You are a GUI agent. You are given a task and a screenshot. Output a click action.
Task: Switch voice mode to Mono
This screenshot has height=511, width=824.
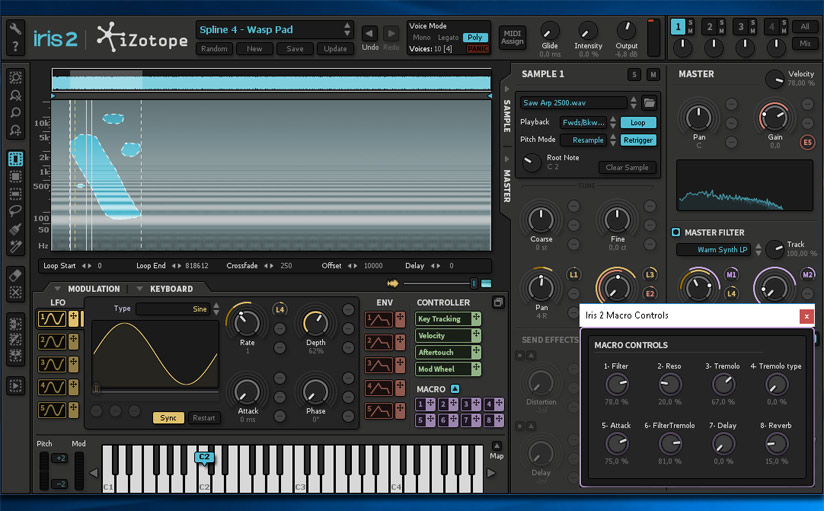pyautogui.click(x=421, y=37)
